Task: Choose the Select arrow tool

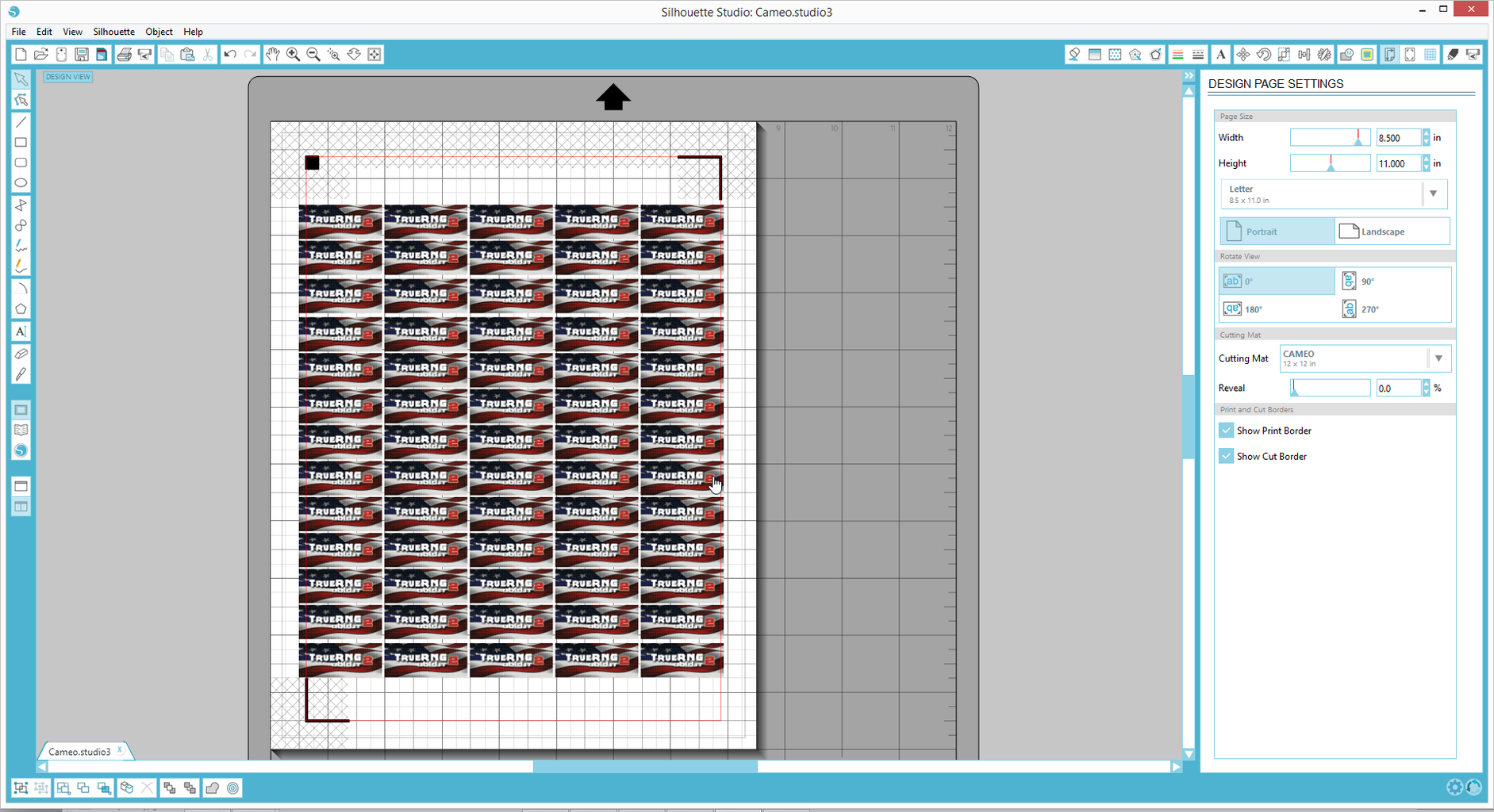Action: [x=21, y=79]
